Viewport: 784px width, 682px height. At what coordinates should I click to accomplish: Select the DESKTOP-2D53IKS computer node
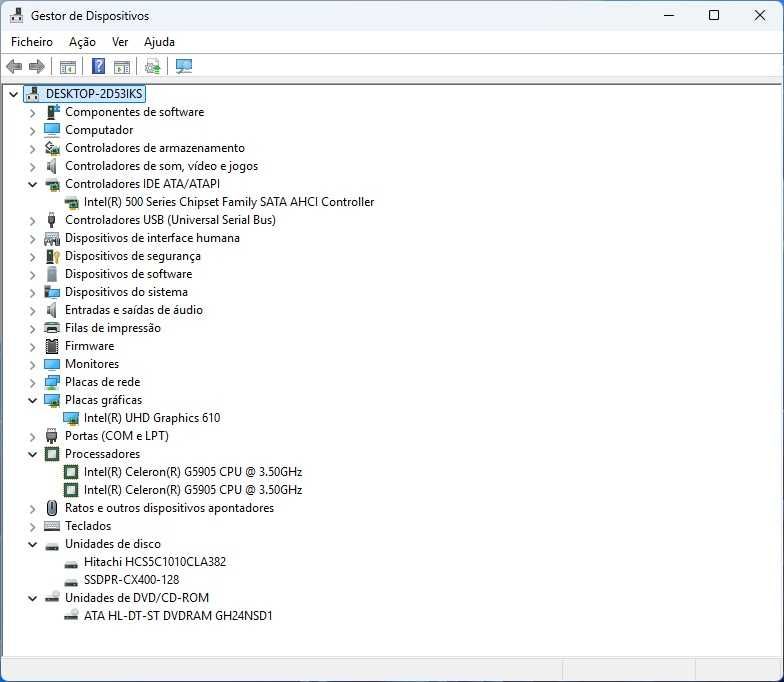tap(94, 94)
